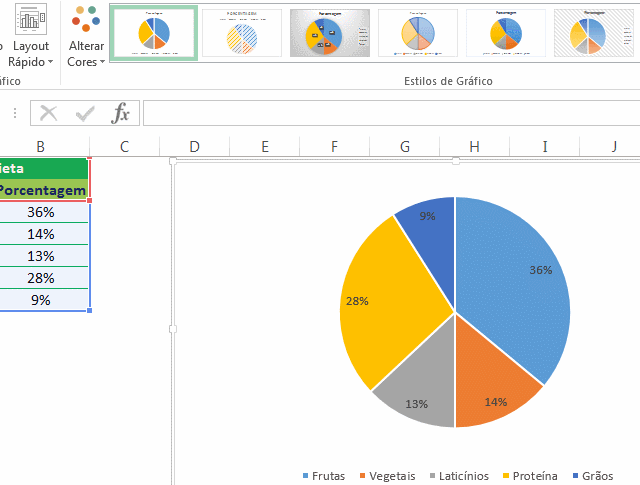Choose the fourth chart style thumbnail
The height and width of the screenshot is (485, 640).
click(418, 33)
